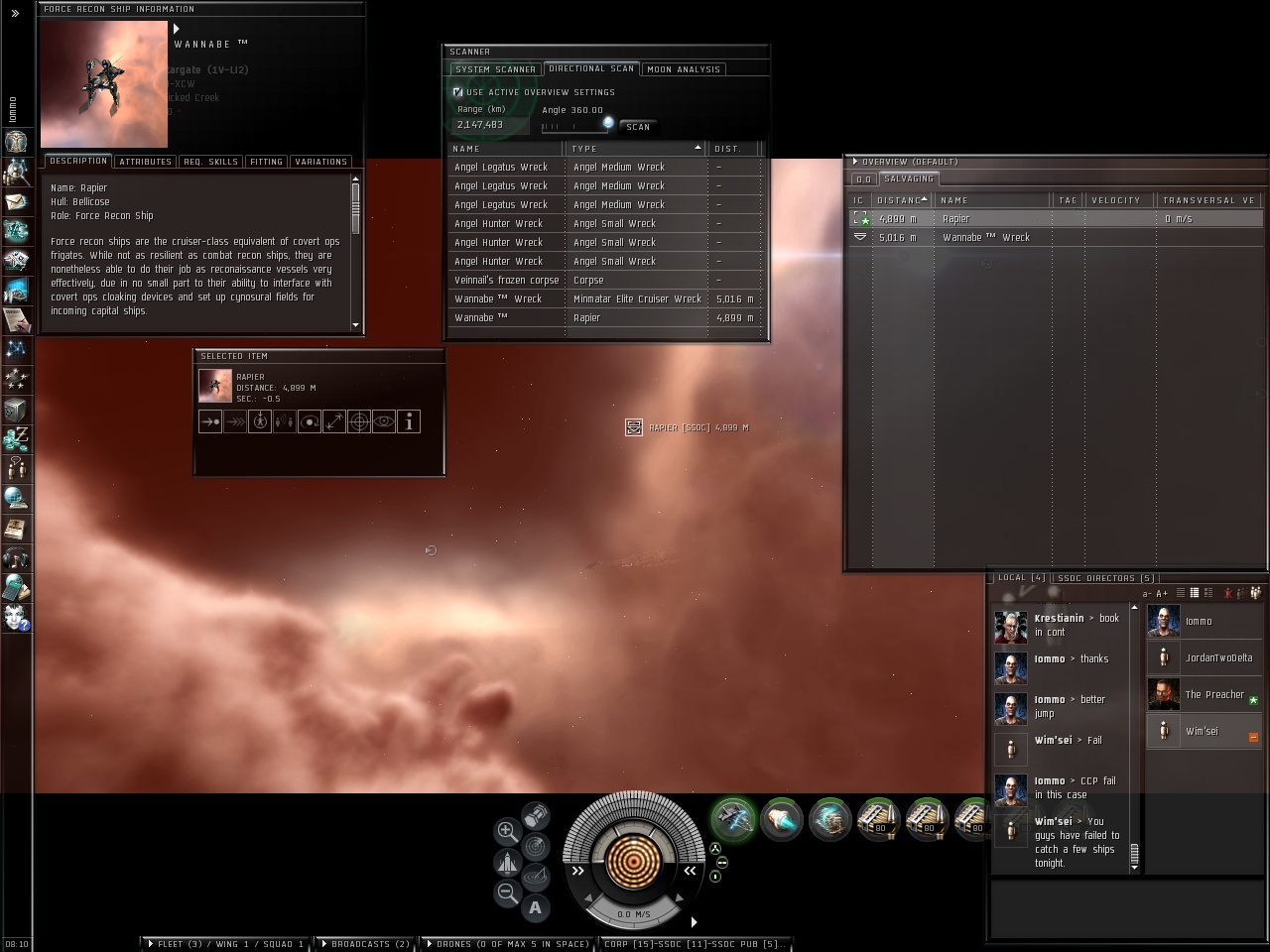Toggle the rightmost member list display icon
This screenshot has width=1270, height=952.
click(x=1256, y=593)
